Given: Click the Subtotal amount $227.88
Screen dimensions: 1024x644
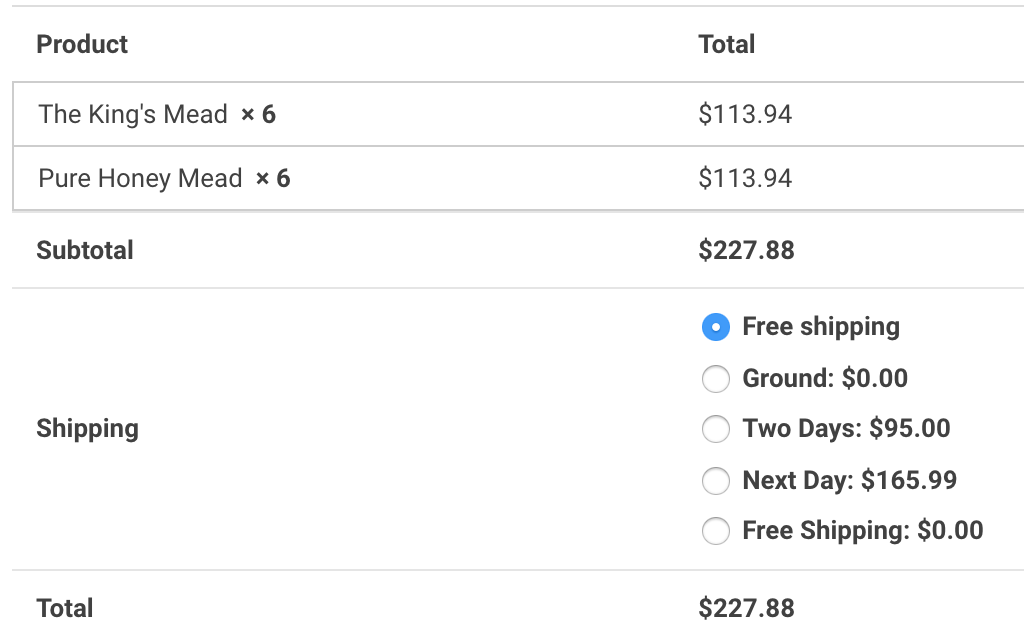Looking at the screenshot, I should (x=746, y=250).
